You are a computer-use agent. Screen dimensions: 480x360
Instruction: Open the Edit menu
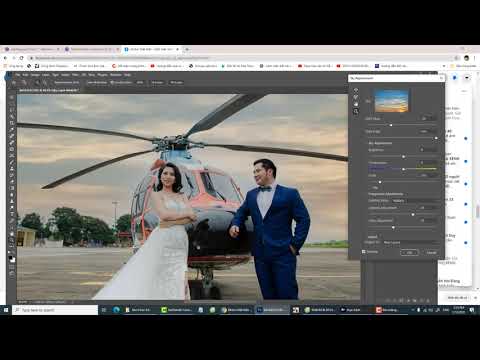(25, 75)
